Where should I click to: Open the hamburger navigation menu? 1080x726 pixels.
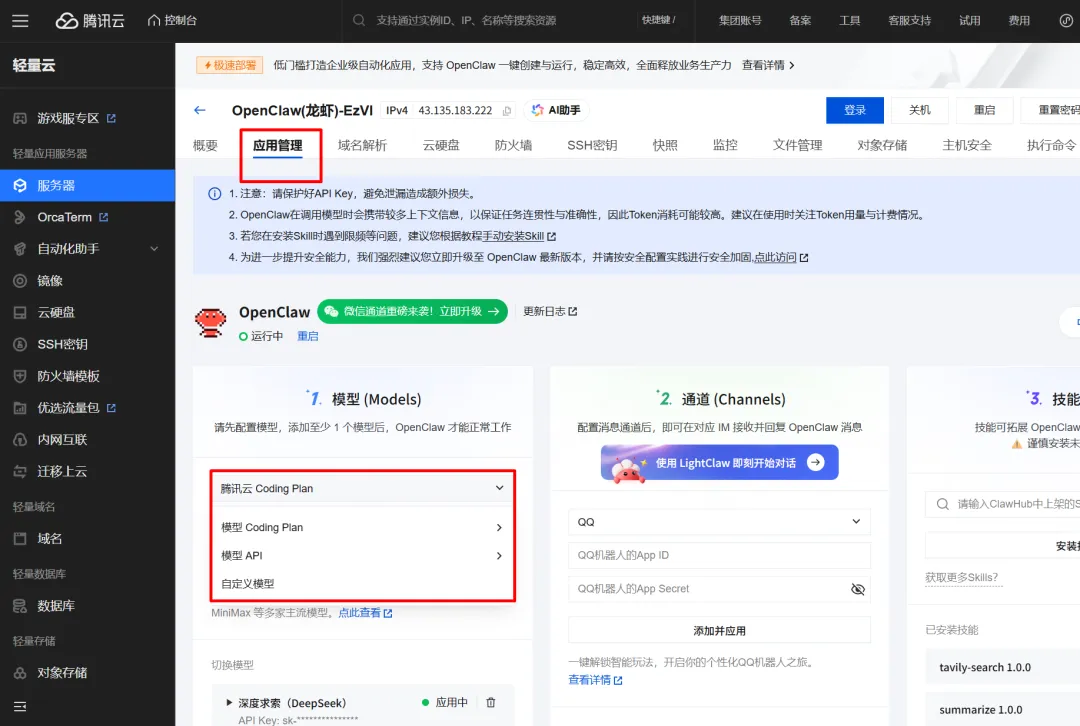tap(20, 21)
